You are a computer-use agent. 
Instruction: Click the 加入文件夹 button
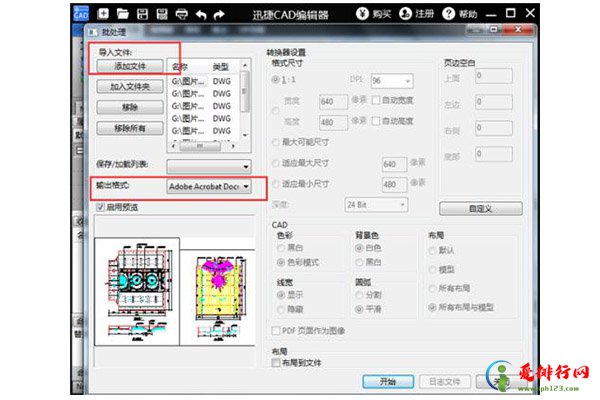click(130, 87)
